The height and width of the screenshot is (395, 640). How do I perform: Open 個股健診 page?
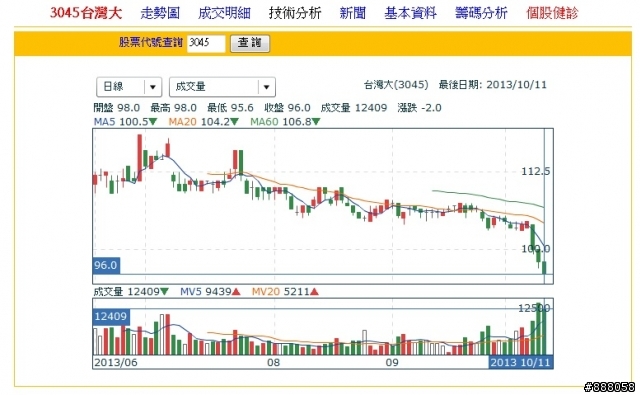click(x=552, y=13)
